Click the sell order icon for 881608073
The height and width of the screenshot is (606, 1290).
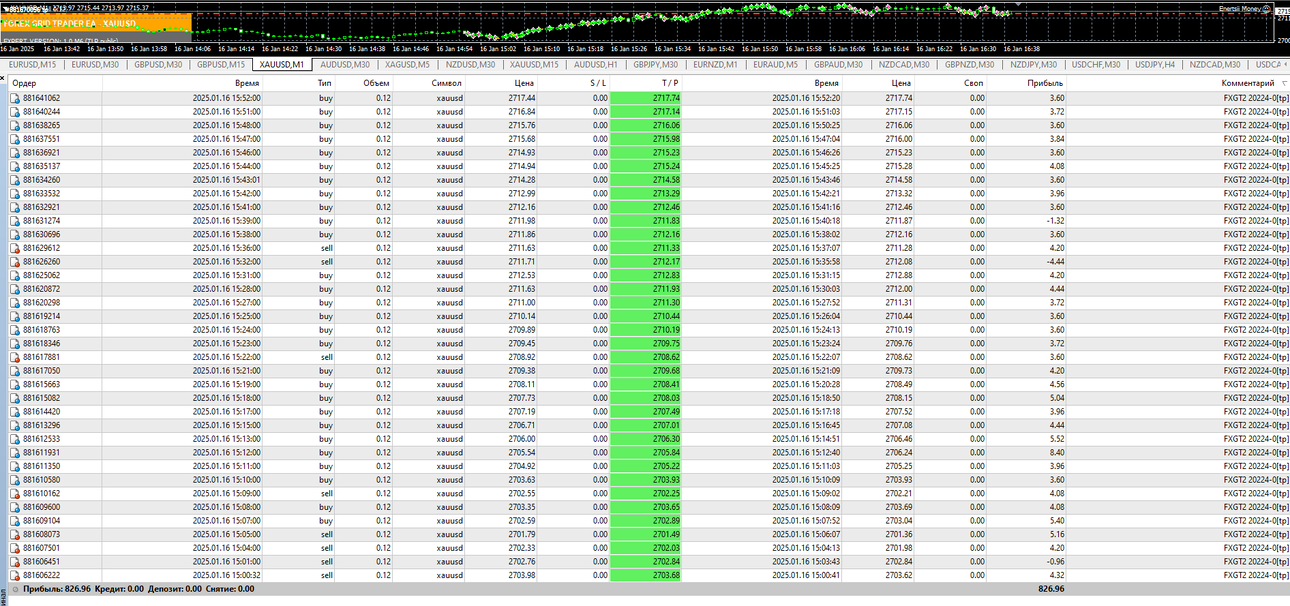15,534
